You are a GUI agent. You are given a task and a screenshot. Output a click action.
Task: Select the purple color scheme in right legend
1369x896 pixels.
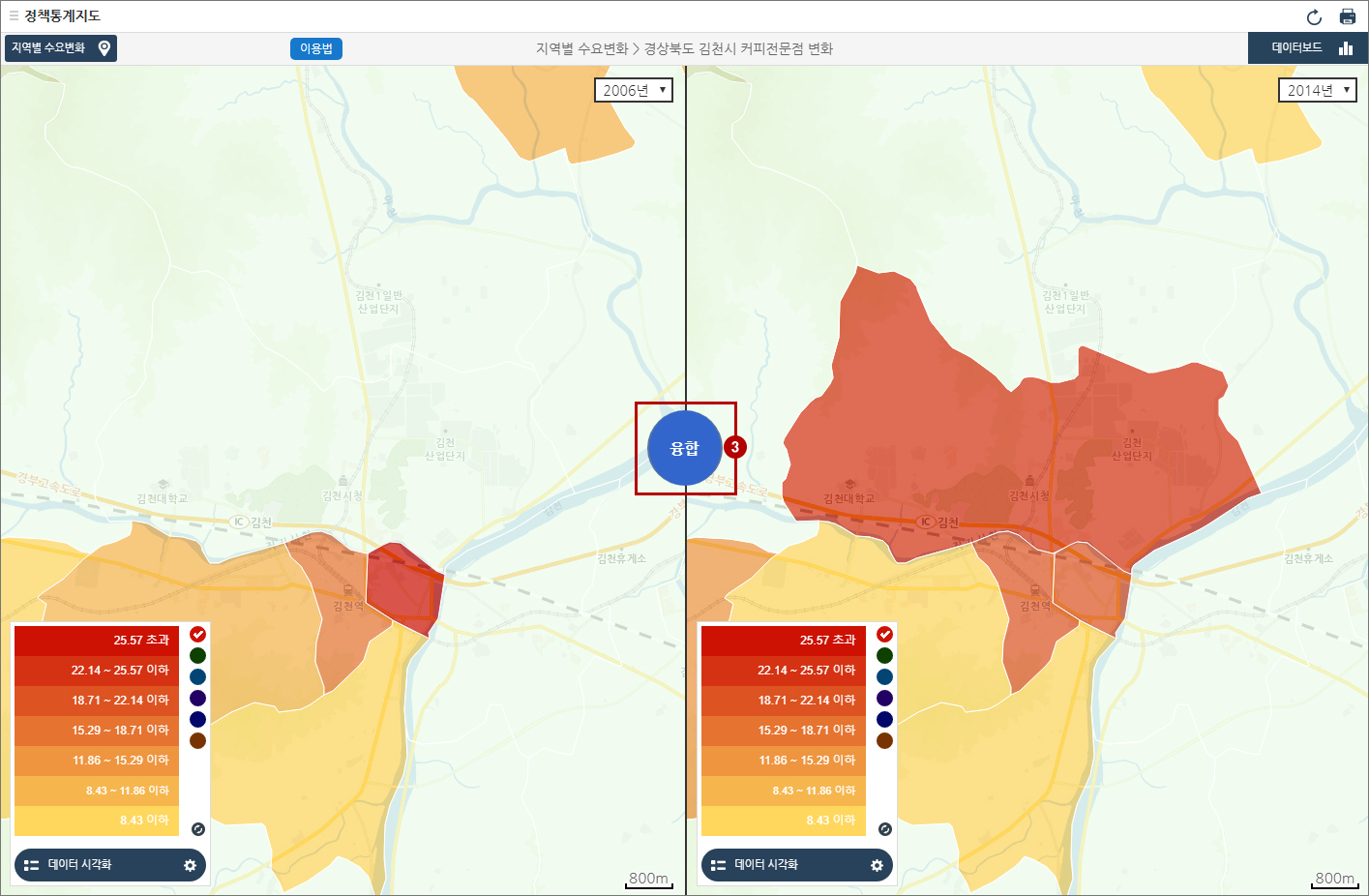884,698
